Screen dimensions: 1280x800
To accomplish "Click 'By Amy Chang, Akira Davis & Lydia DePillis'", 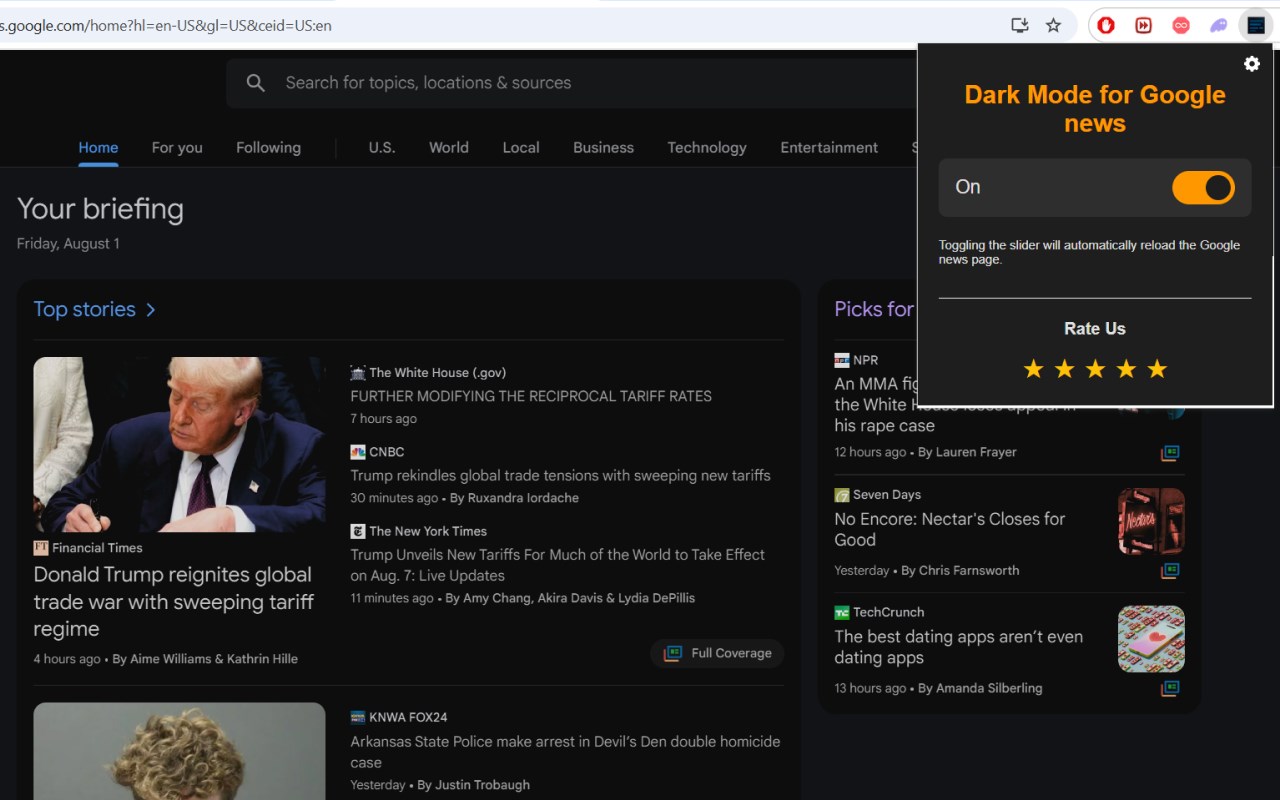I will tap(570, 598).
